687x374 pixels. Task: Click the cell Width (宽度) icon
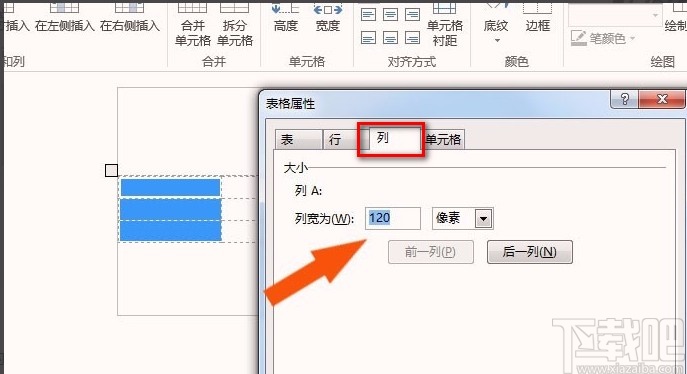click(328, 18)
